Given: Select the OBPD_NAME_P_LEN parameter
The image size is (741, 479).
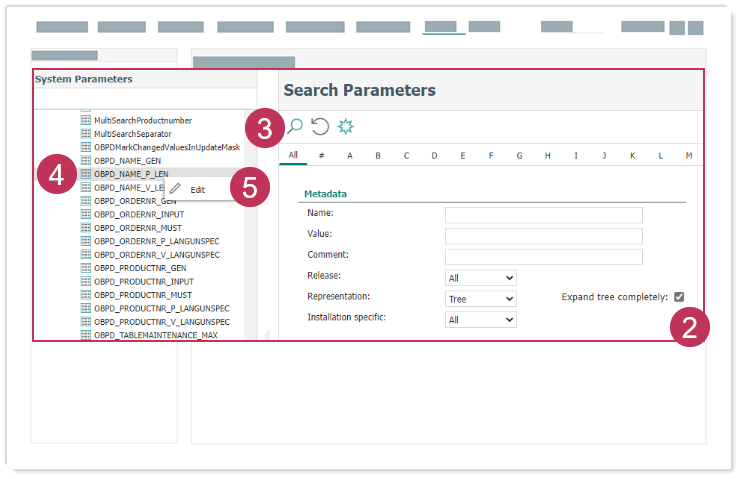Looking at the screenshot, I should [131, 174].
